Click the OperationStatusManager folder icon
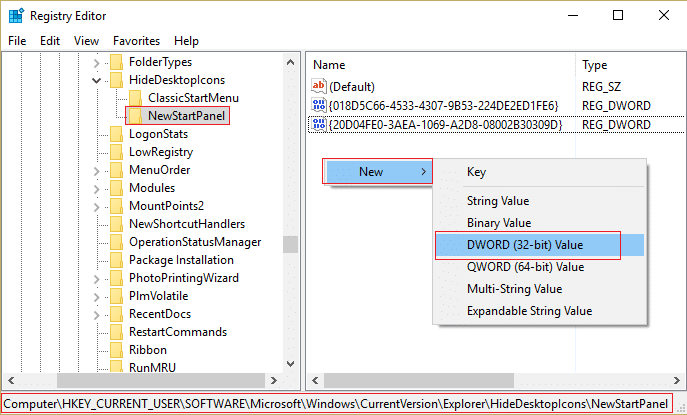Viewport: 687px width, 415px height. pyautogui.click(x=117, y=242)
